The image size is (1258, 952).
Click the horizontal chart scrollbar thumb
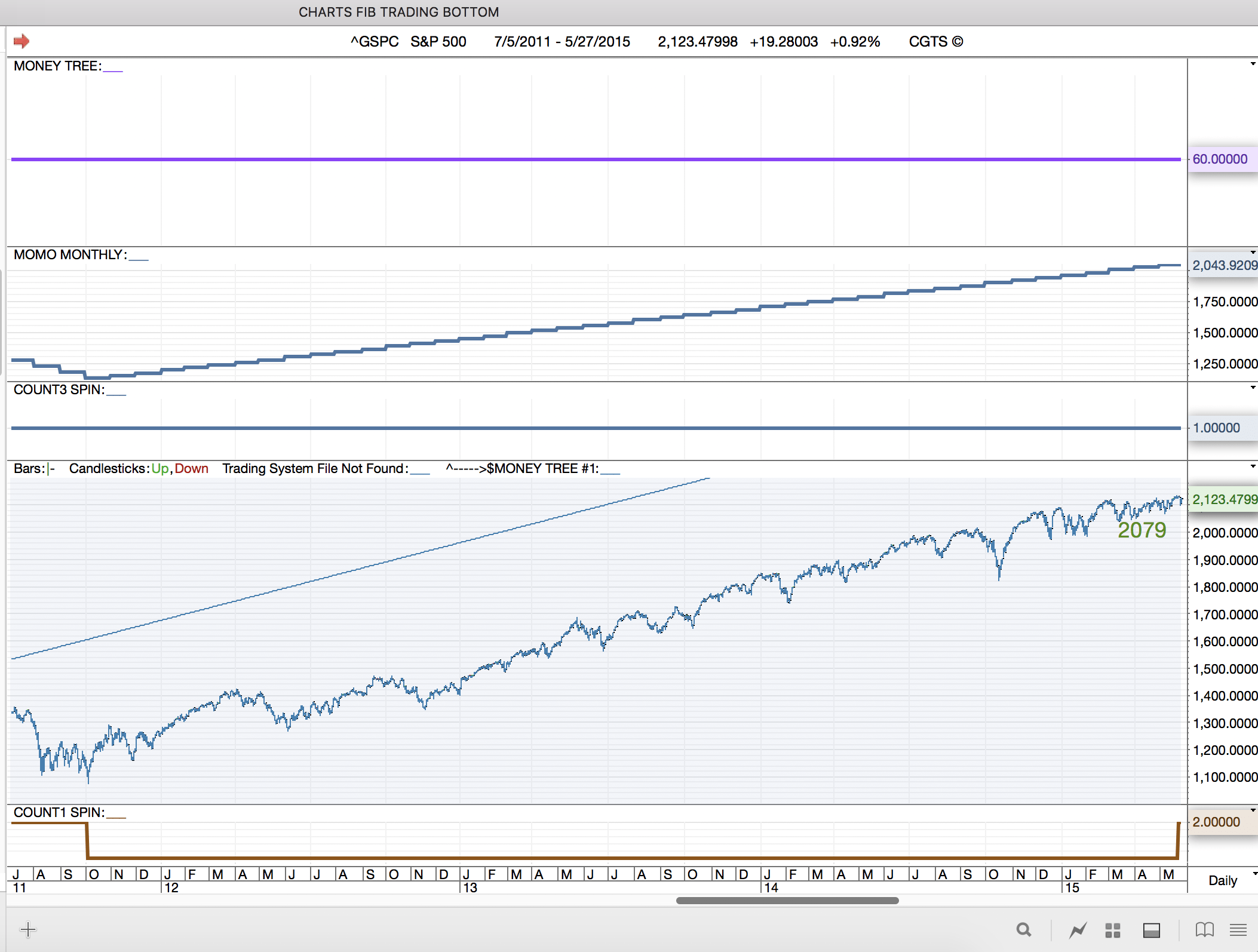[x=787, y=901]
